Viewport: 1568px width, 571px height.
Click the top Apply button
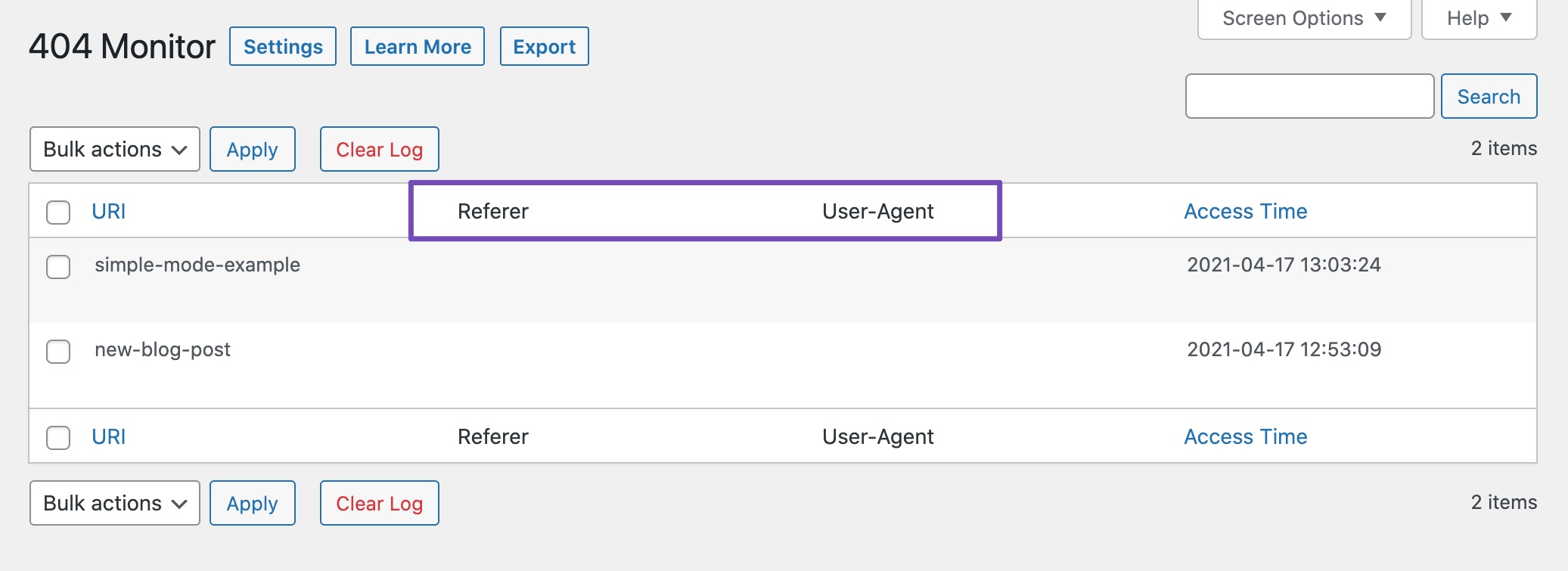click(252, 149)
